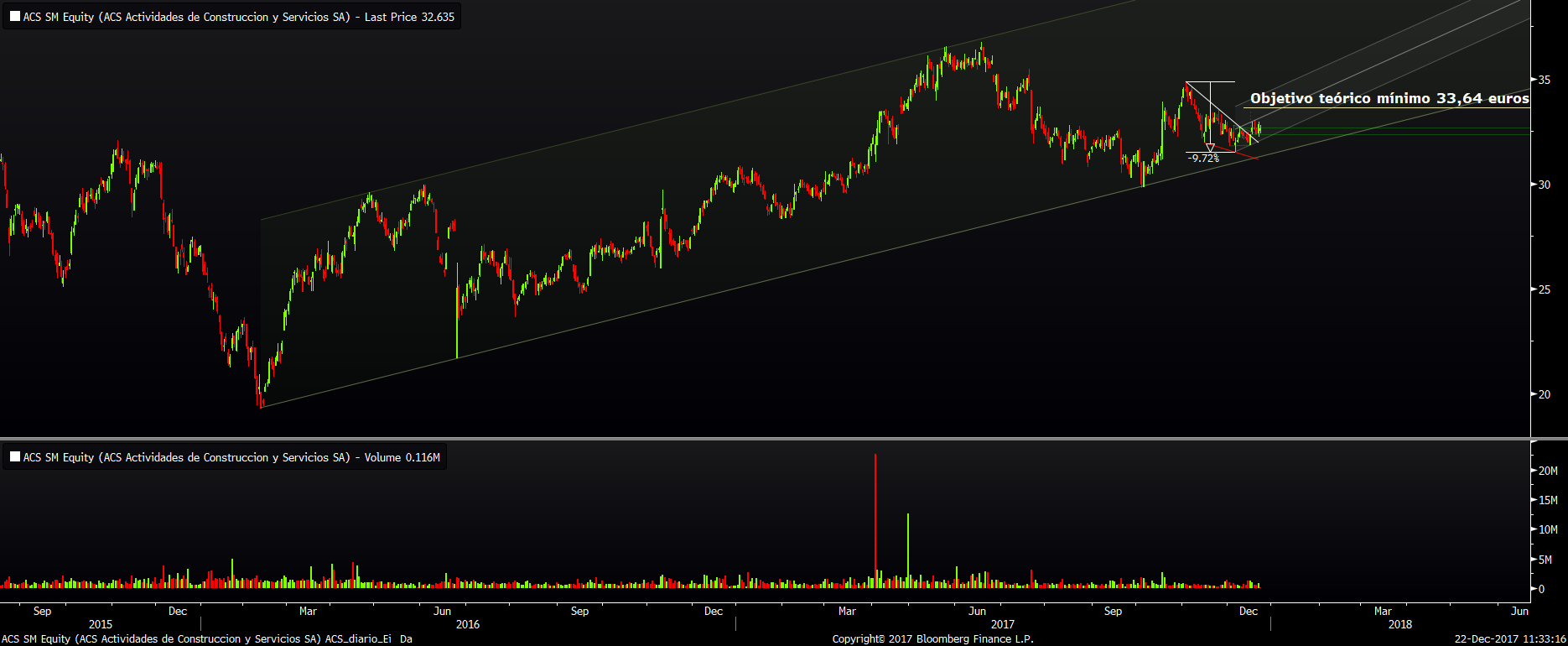This screenshot has width=1568, height=646.
Task: Click the Sep label of year 2016
Action: (x=579, y=612)
